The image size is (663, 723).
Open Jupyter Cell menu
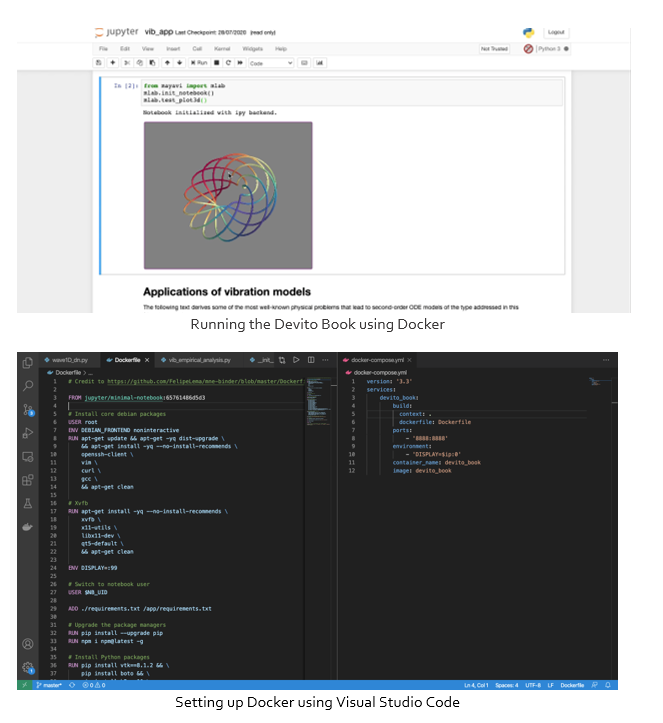coord(197,49)
